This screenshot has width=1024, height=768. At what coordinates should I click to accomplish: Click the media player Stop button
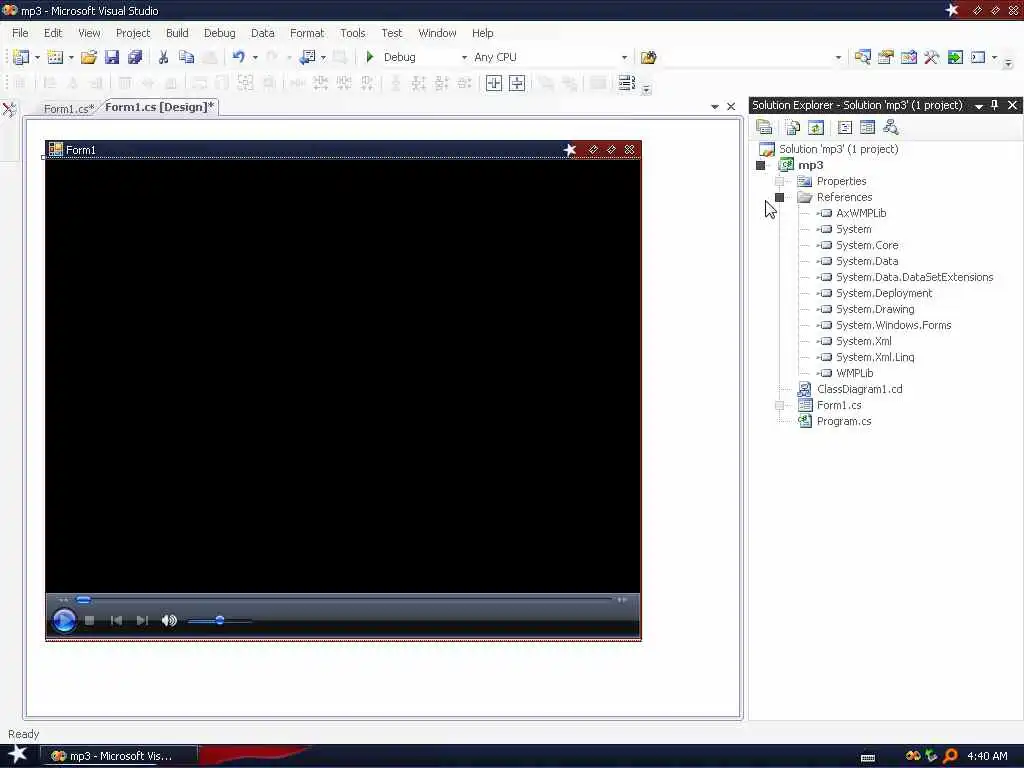pos(89,620)
